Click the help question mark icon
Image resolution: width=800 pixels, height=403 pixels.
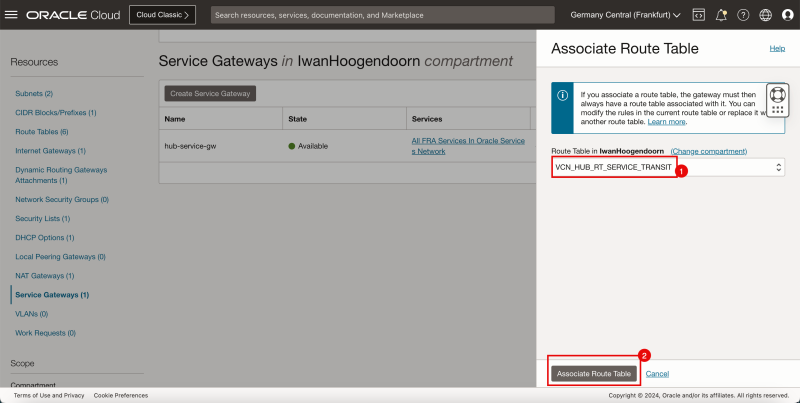(743, 15)
